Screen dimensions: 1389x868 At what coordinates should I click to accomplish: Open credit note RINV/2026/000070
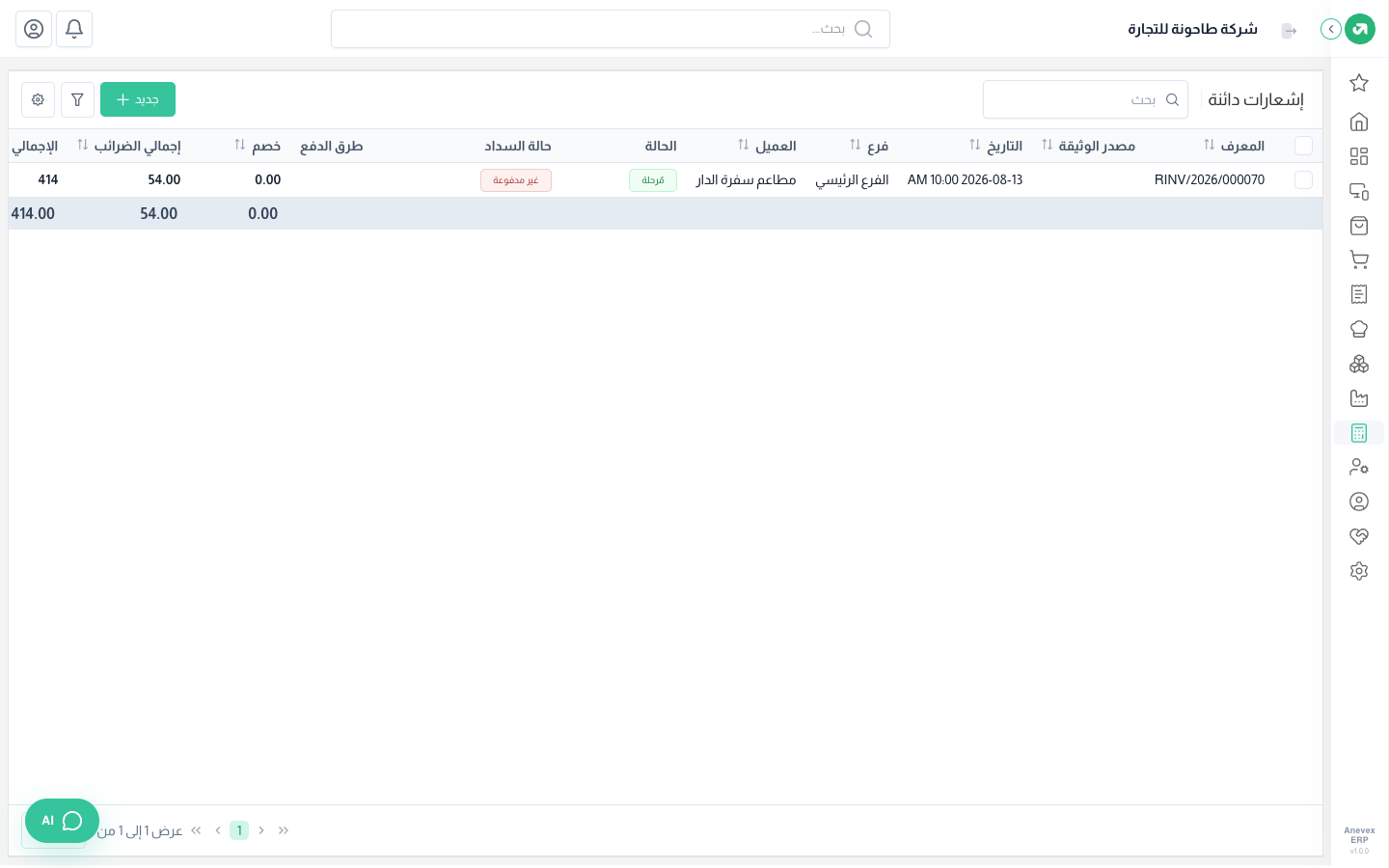1210,180
